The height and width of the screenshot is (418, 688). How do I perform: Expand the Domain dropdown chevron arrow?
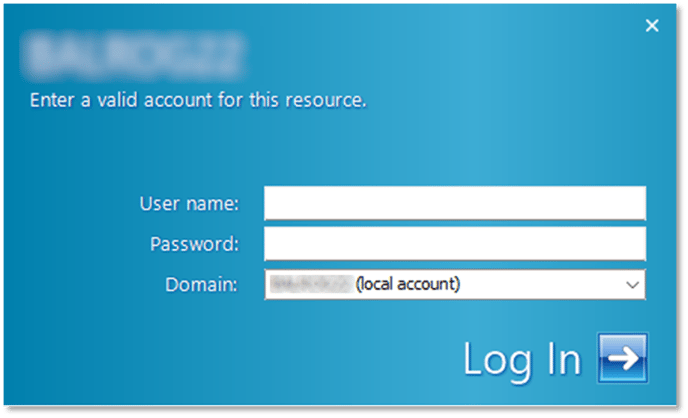[x=632, y=285]
